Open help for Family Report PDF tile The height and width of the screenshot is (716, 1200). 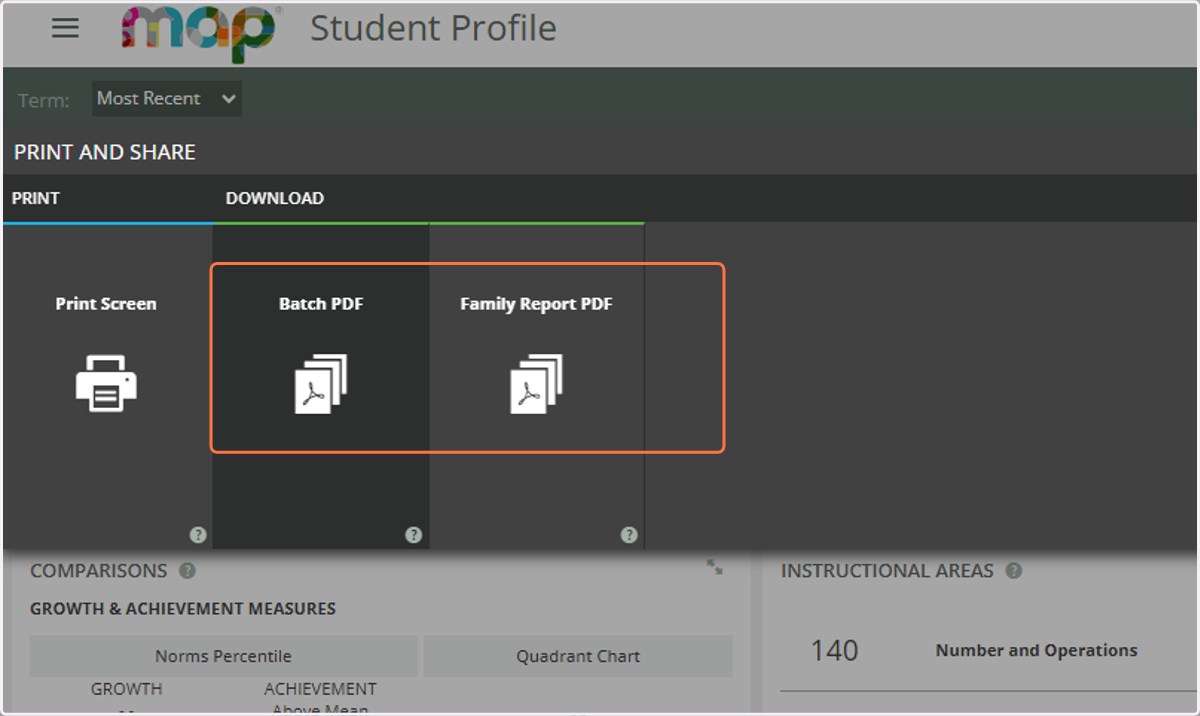629,535
